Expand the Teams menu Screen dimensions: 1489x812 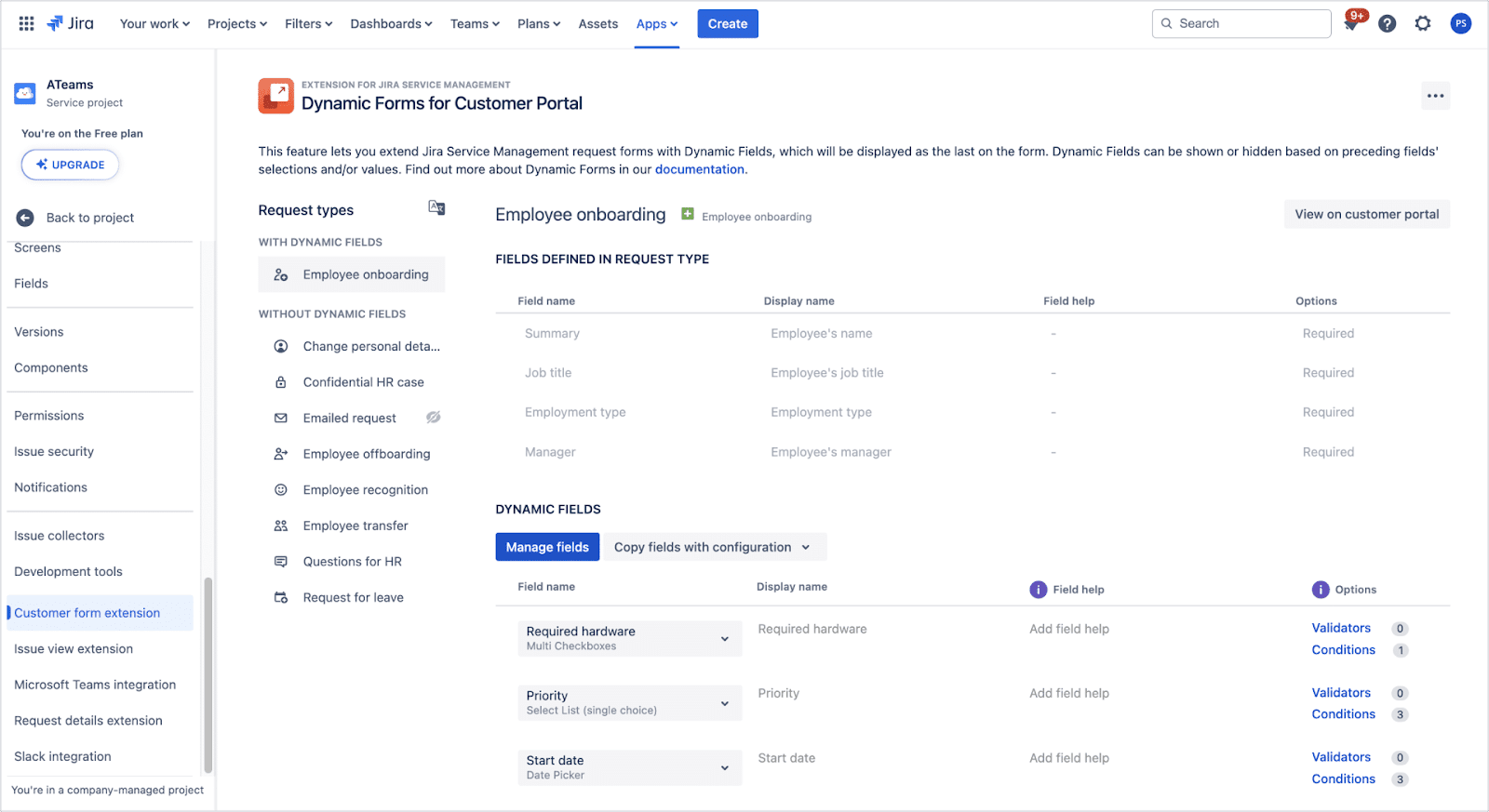point(475,24)
